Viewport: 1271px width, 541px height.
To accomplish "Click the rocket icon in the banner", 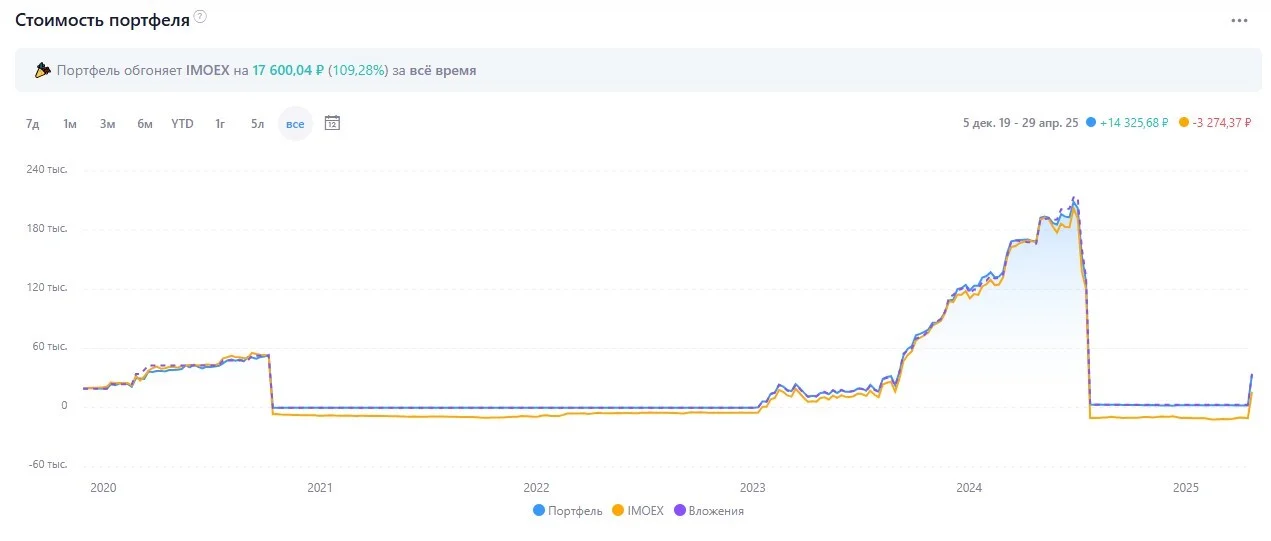I will (42, 70).
